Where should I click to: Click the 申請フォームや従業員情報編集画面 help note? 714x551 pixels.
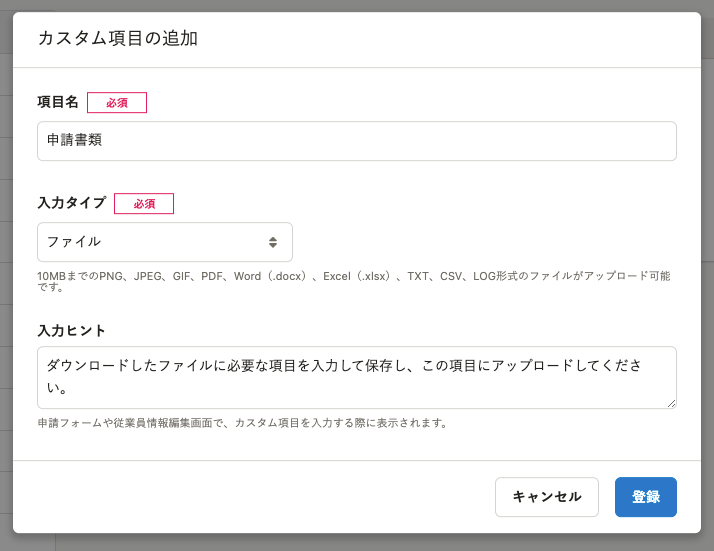[x=242, y=423]
